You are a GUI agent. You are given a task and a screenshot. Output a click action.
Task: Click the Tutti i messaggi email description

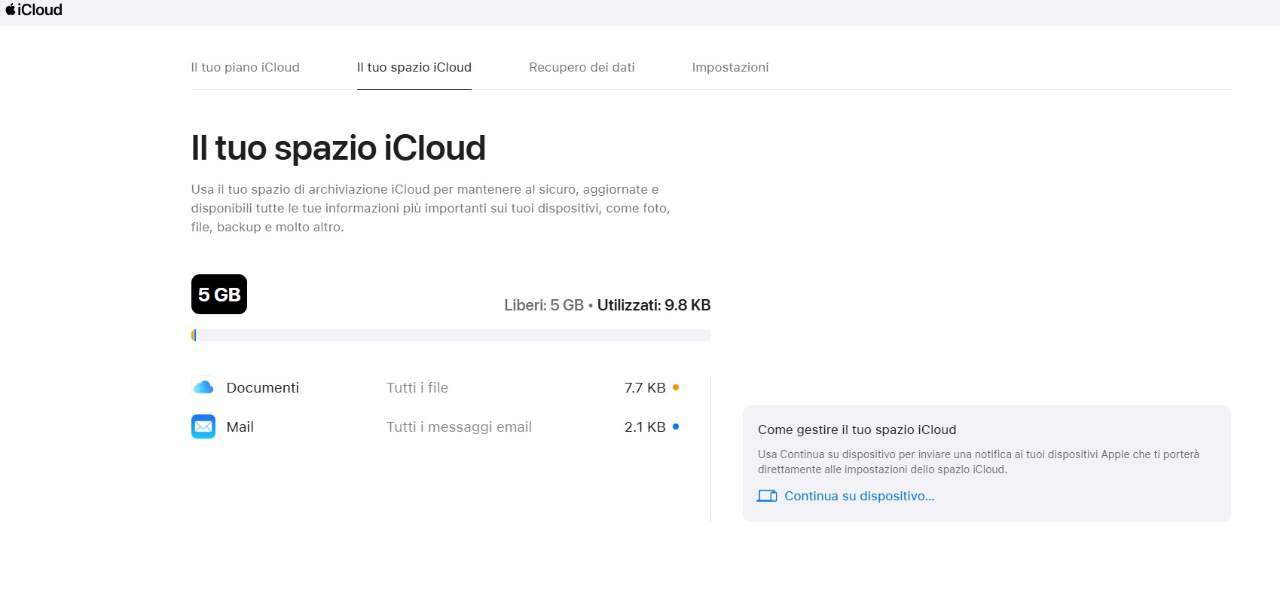[x=459, y=427]
